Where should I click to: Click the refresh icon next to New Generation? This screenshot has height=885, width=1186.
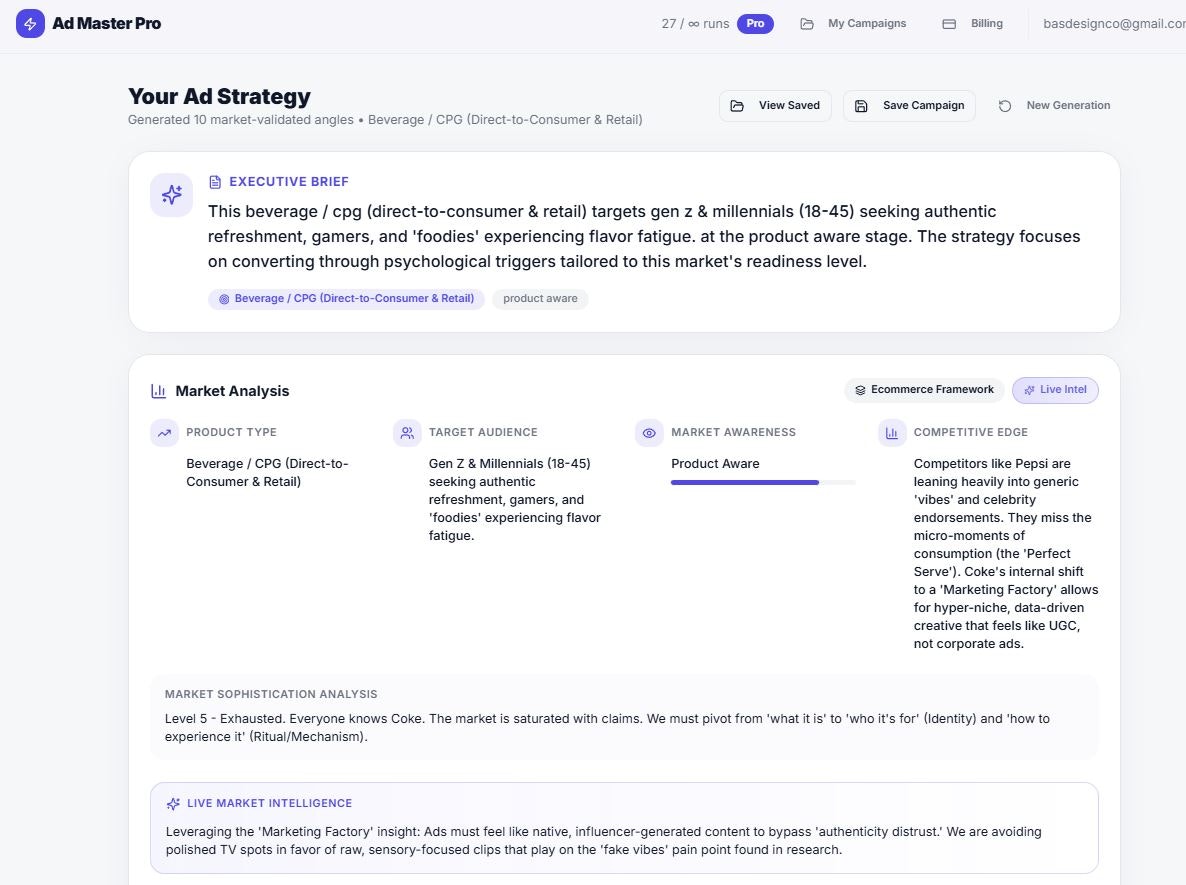(1004, 104)
